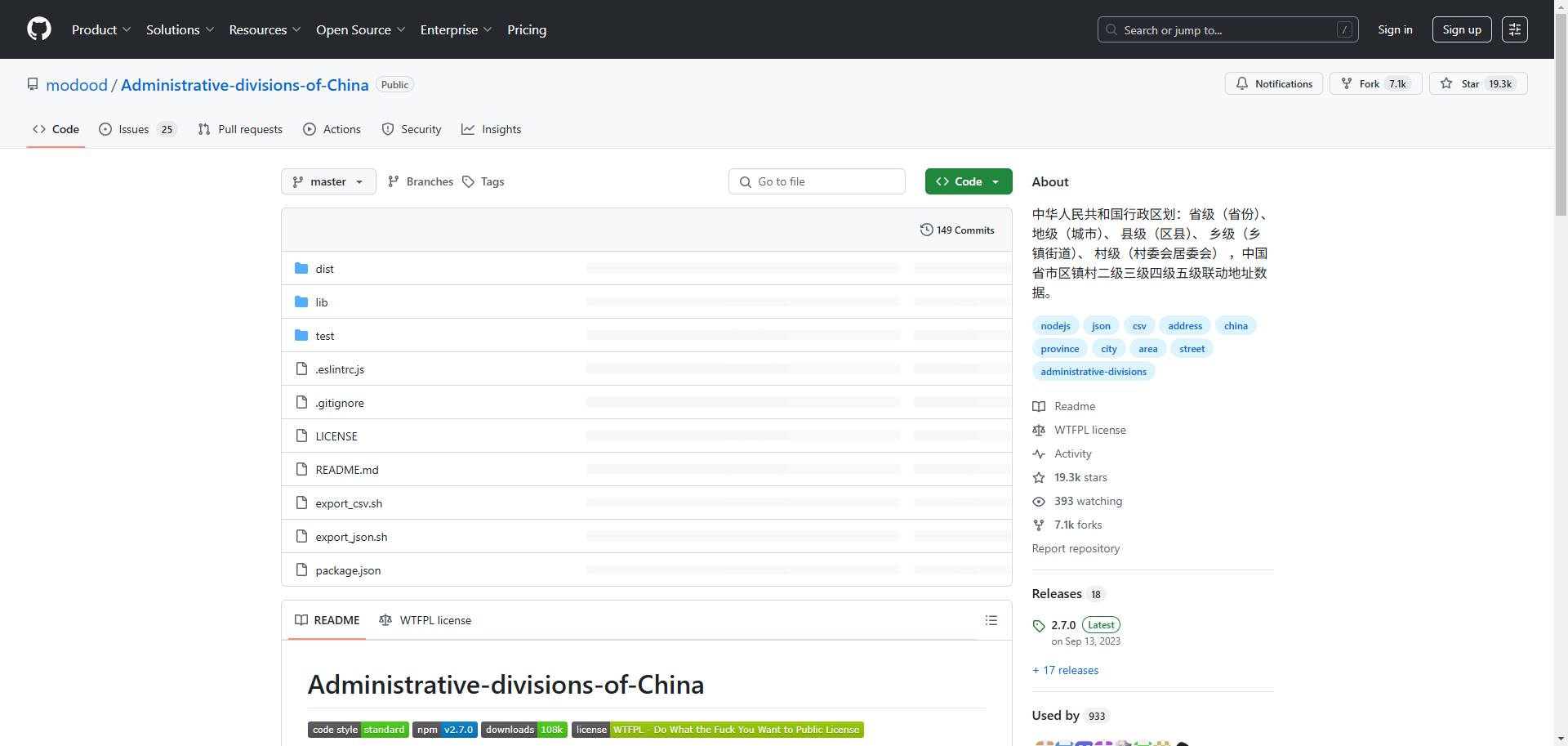
Task: Click the commits history clock icon
Action: pos(926,230)
